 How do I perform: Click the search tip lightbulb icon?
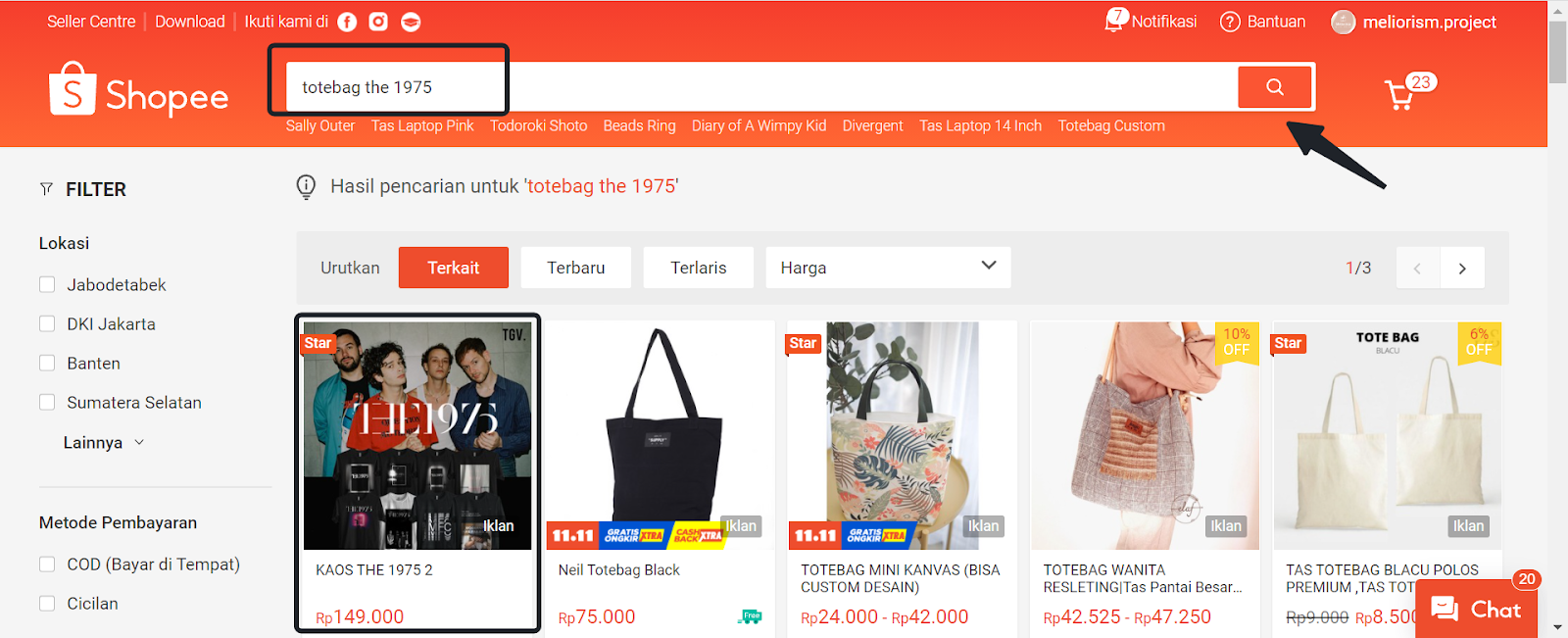tap(306, 186)
